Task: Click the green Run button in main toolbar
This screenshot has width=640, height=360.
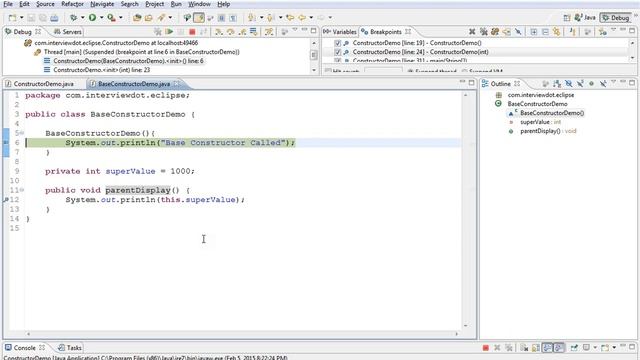Action: click(x=92, y=18)
